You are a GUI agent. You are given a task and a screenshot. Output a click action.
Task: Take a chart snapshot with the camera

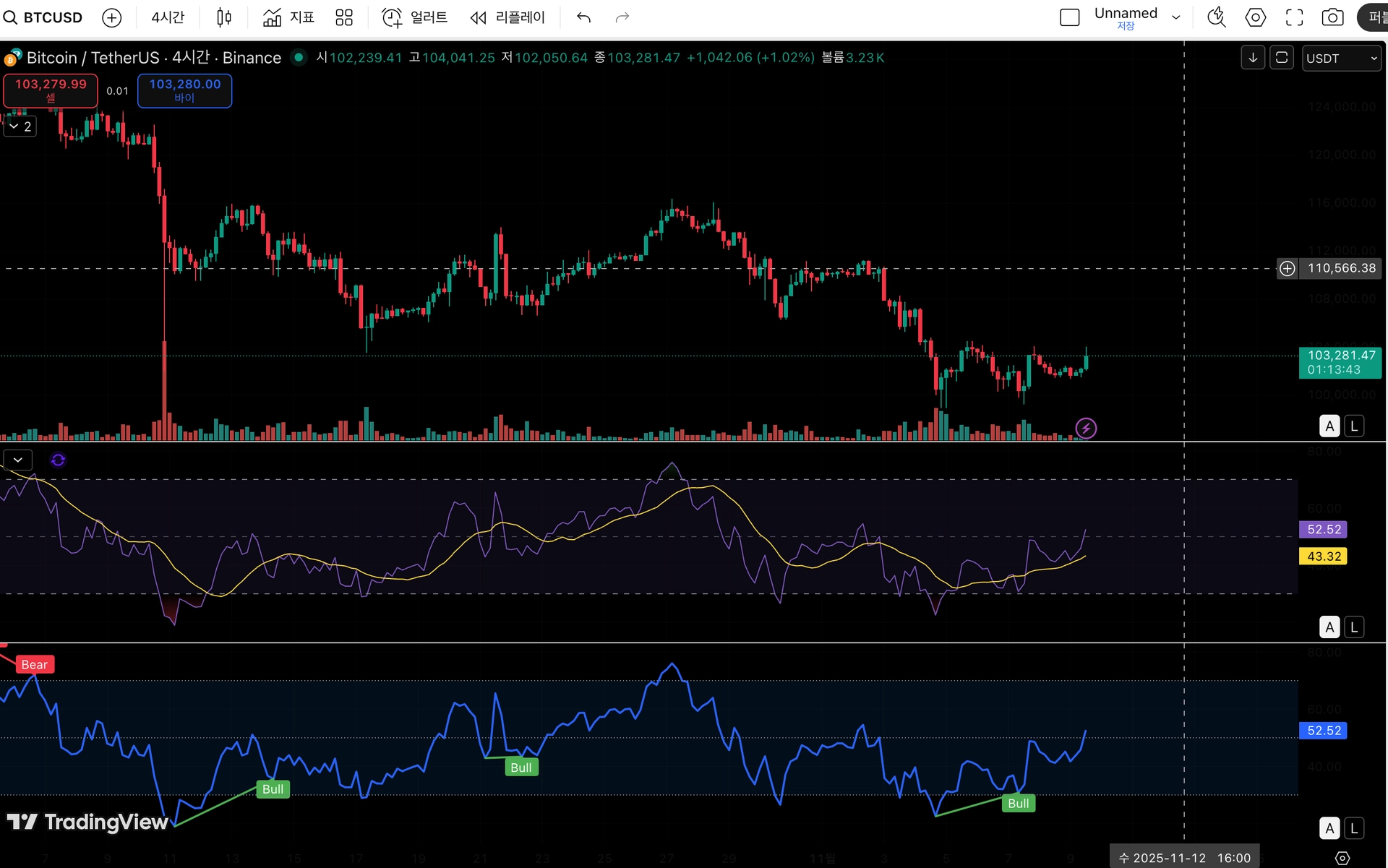point(1332,17)
